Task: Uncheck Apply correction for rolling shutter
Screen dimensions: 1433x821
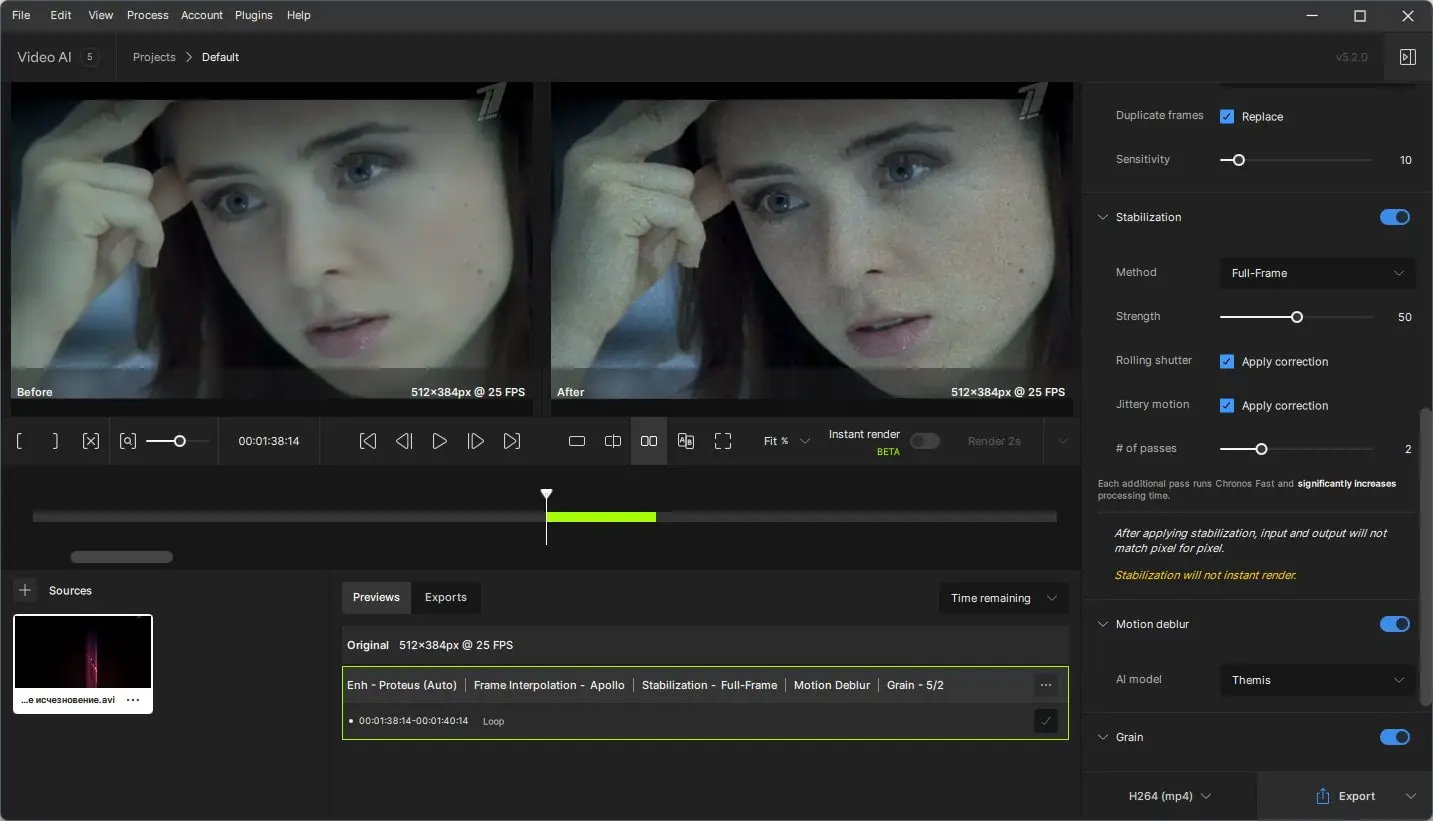Action: [x=1226, y=361]
